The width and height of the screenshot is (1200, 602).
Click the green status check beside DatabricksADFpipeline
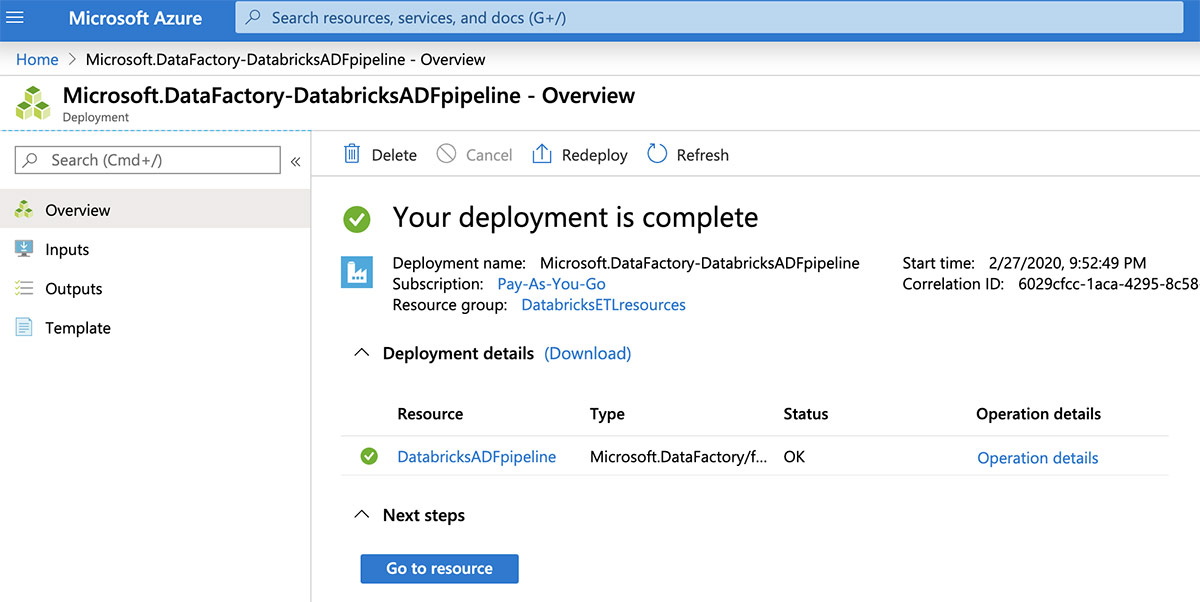tap(369, 457)
